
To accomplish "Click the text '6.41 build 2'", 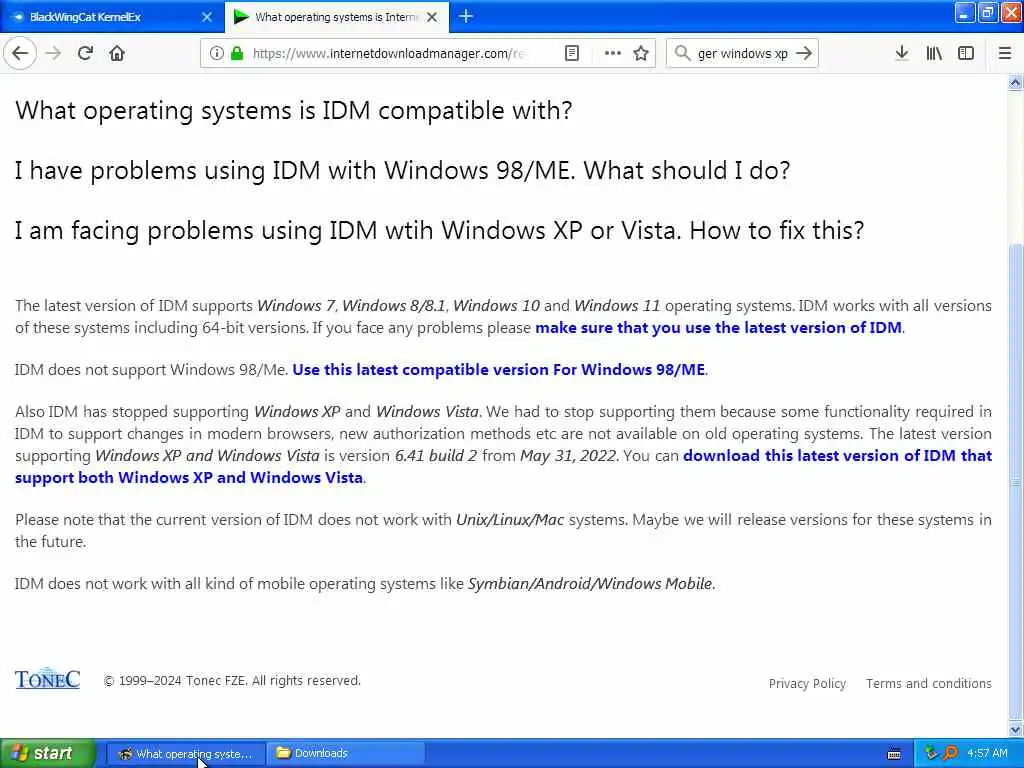I will click(x=436, y=456).
